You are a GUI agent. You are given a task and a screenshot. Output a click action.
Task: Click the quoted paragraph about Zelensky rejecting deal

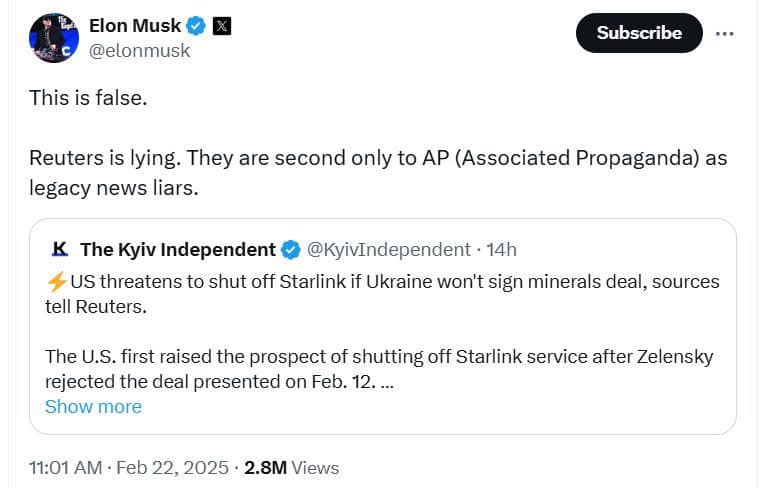[x=378, y=369]
